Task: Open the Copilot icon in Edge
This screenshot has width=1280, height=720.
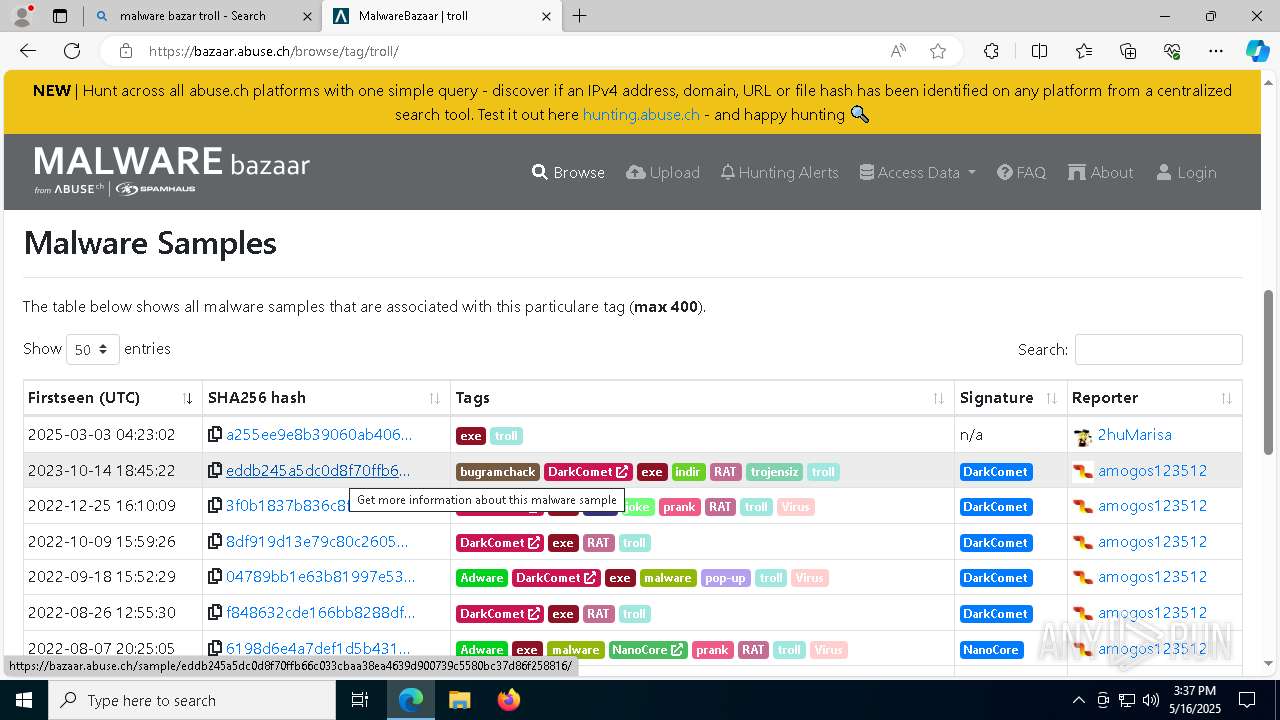Action: coord(1257,51)
